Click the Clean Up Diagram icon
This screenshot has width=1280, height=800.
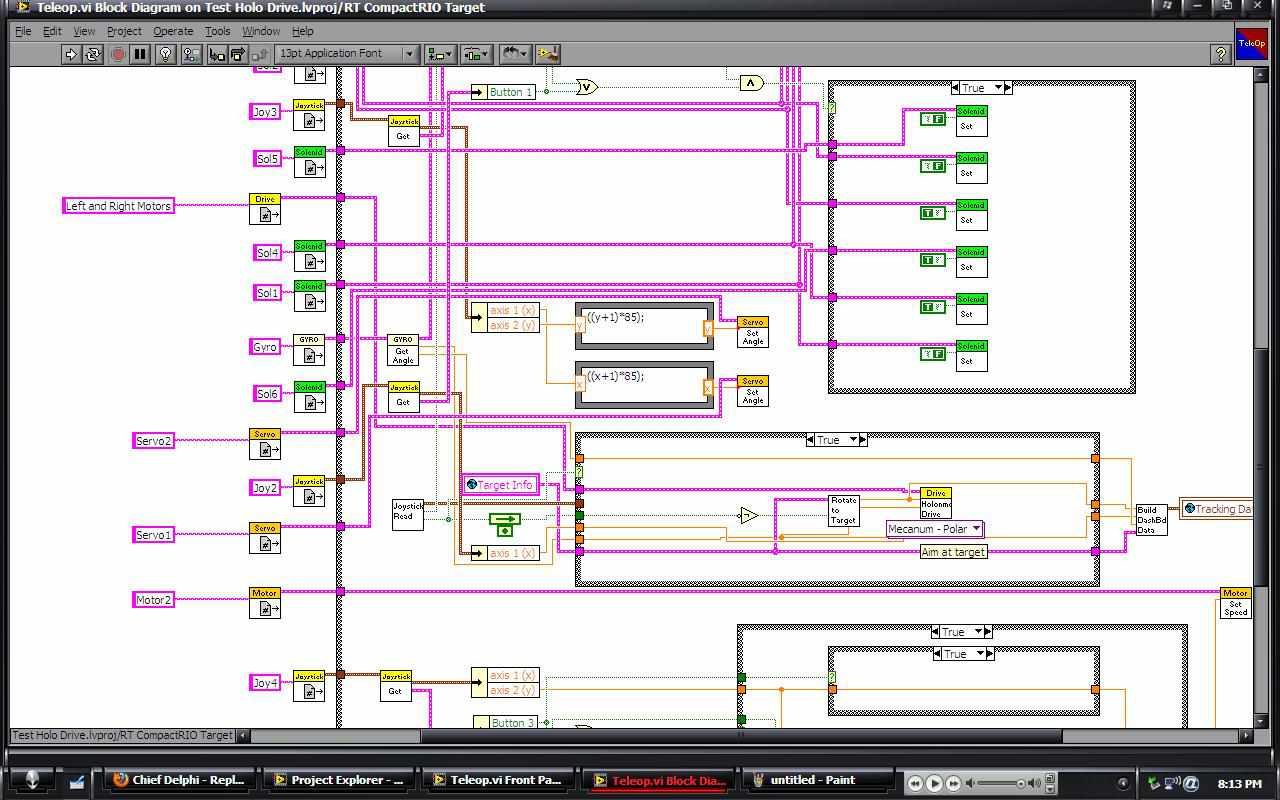pos(547,54)
